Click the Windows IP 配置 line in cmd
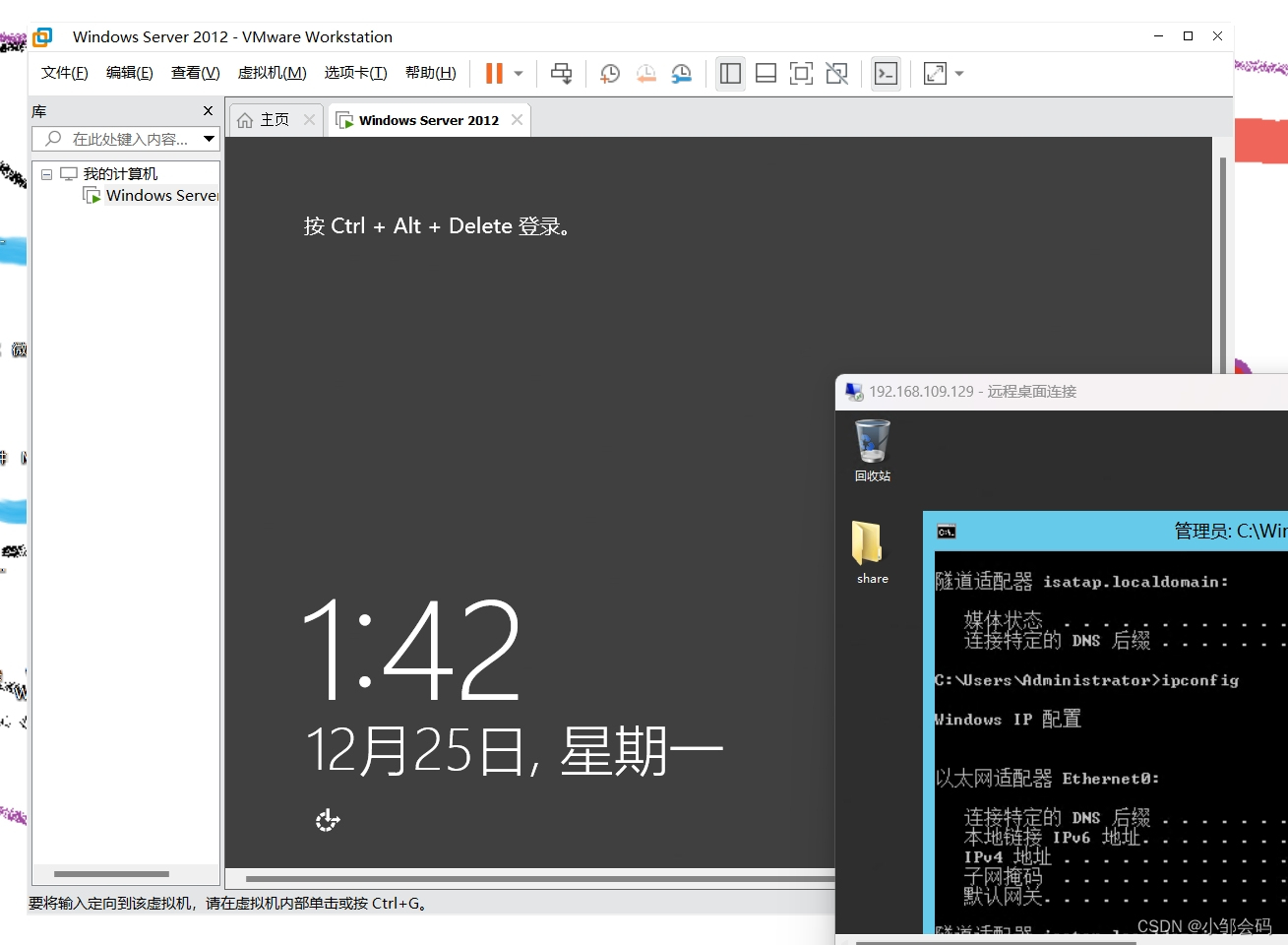This screenshot has width=1288, height=945. click(1008, 720)
